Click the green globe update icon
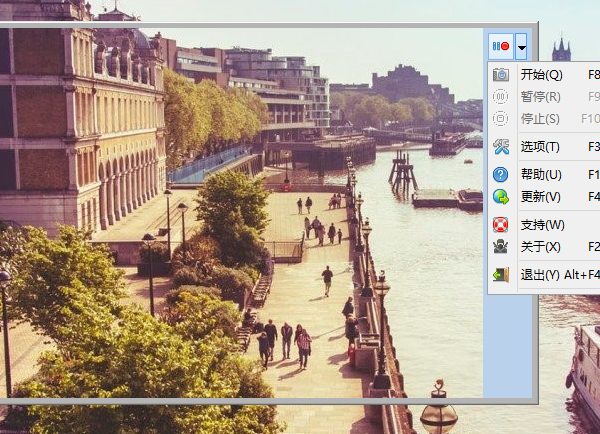 (x=501, y=196)
